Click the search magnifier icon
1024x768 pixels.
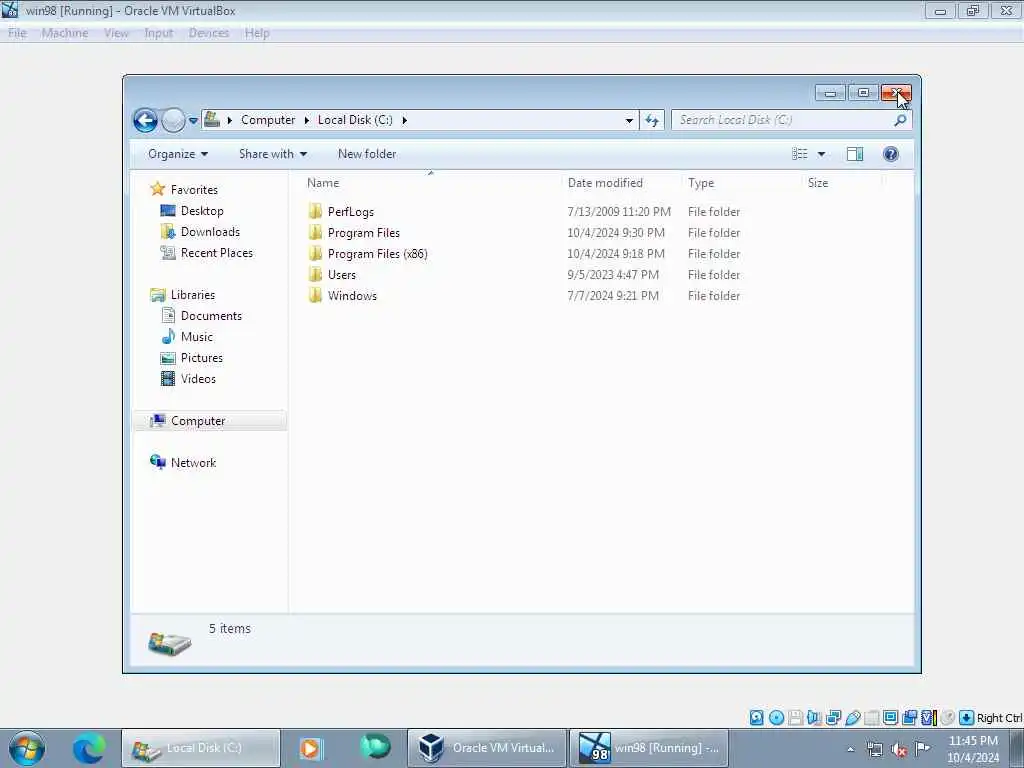point(900,120)
